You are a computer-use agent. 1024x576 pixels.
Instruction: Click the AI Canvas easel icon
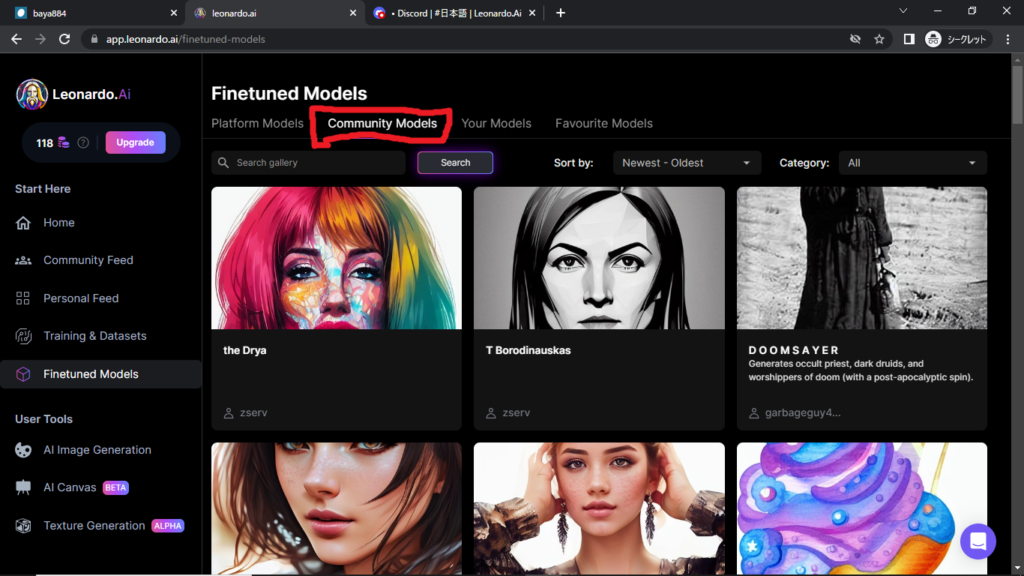23,488
